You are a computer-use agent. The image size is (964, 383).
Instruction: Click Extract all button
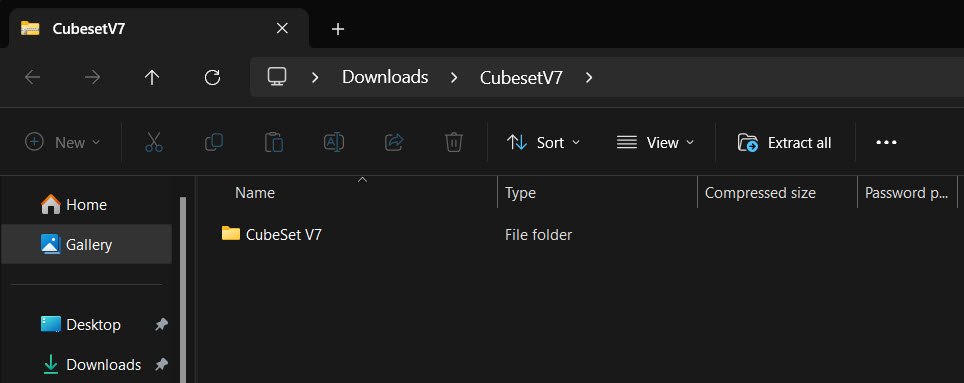(x=784, y=143)
